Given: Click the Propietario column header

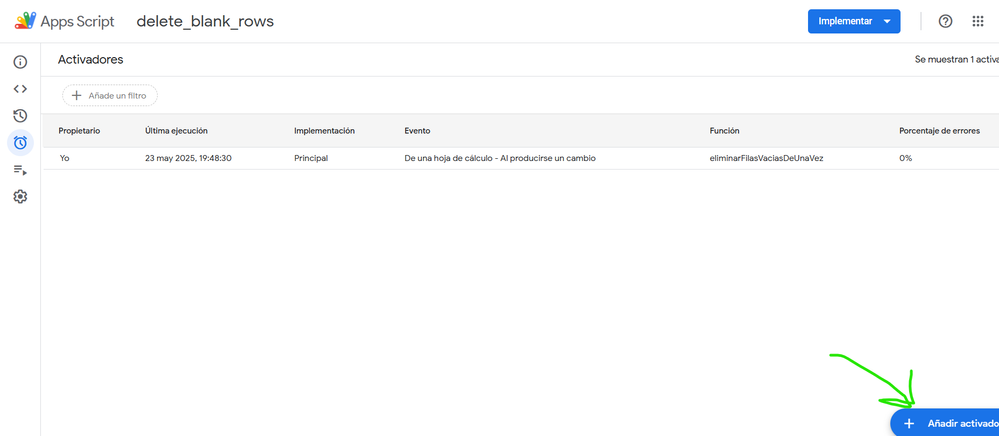Looking at the screenshot, I should [x=80, y=131].
